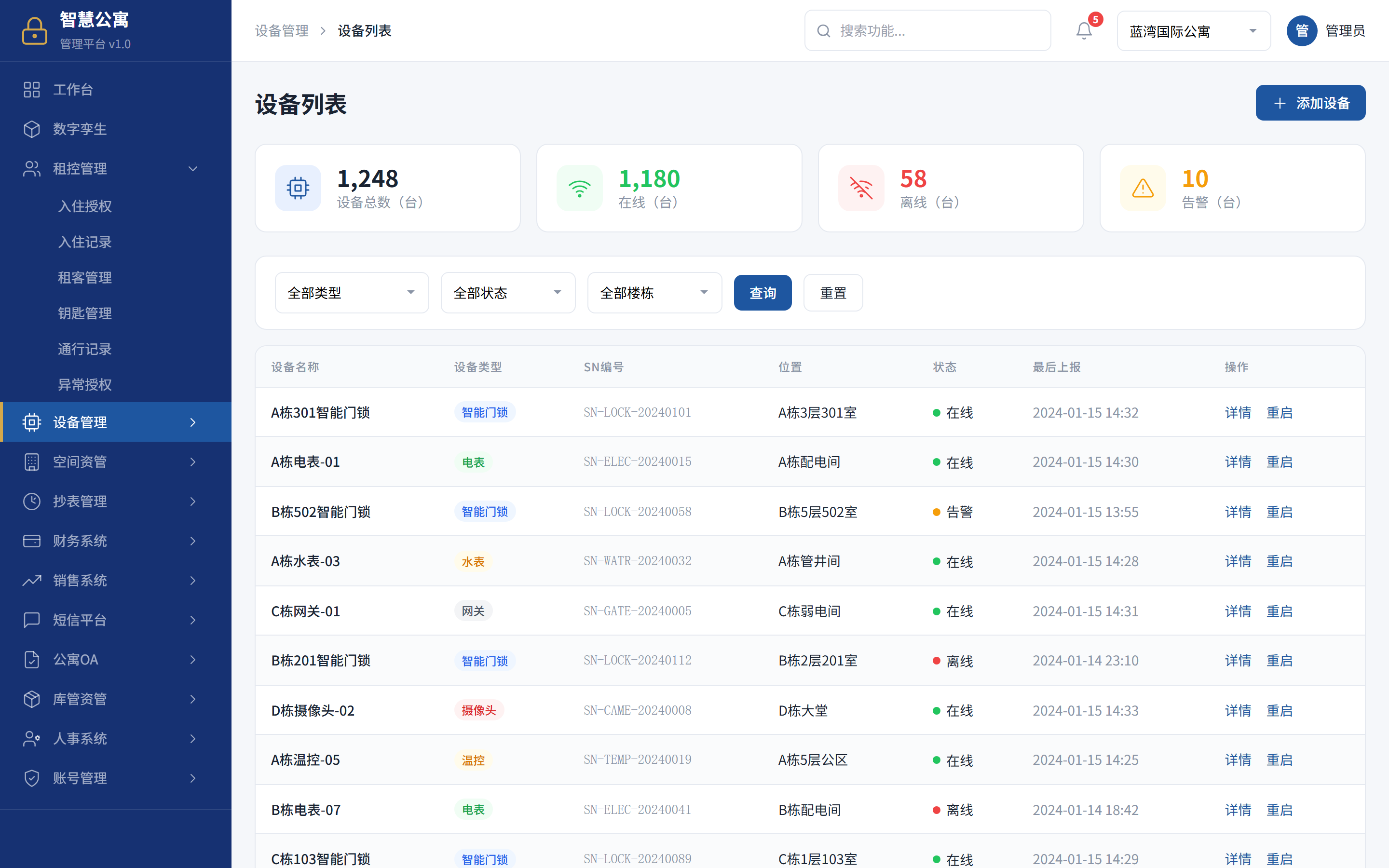This screenshot has width=1389, height=868.
Task: Collapse the 租控管理 sidebar section
Action: [192, 168]
